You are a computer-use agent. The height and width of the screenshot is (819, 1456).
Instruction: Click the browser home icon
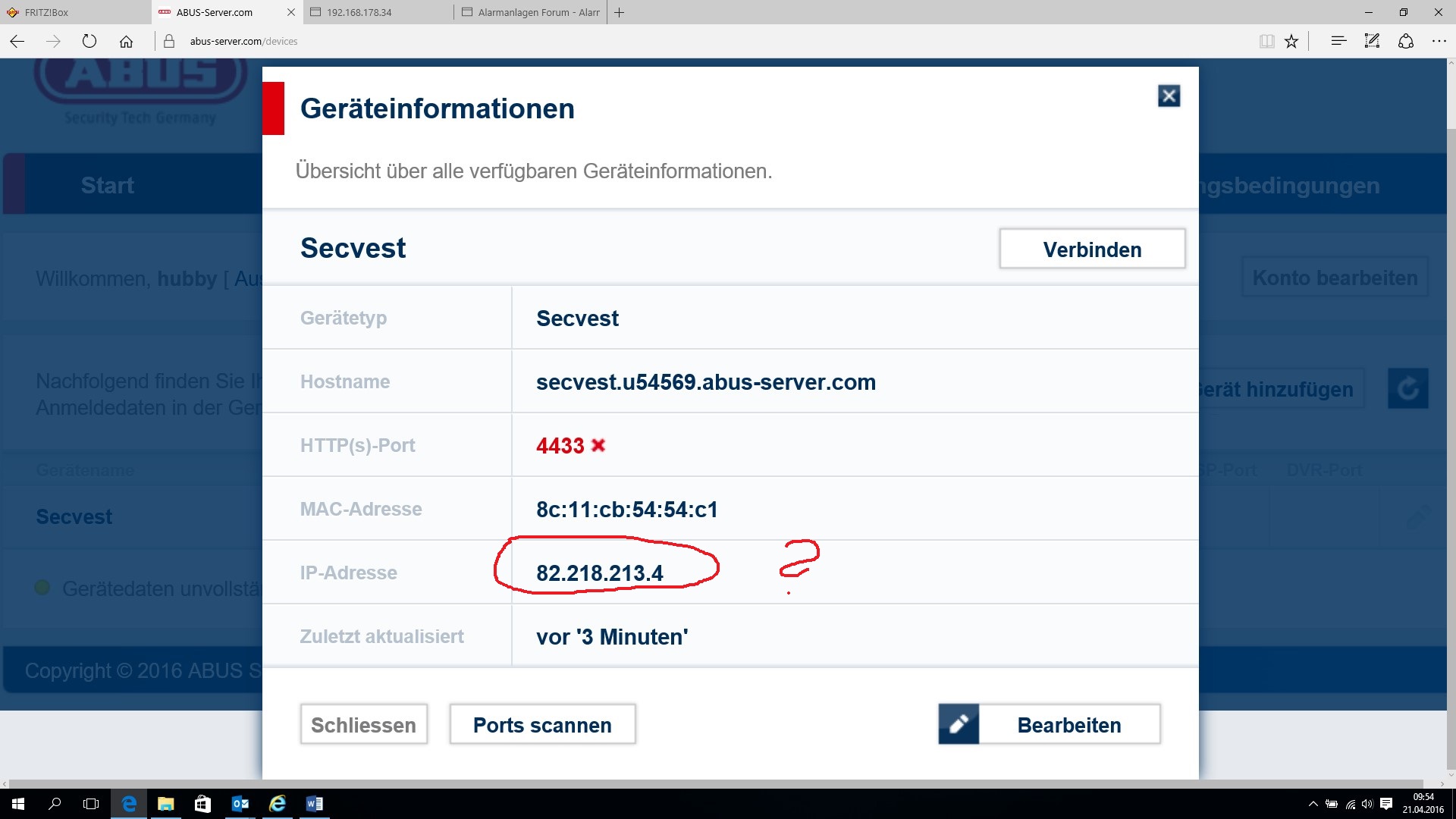tap(126, 41)
